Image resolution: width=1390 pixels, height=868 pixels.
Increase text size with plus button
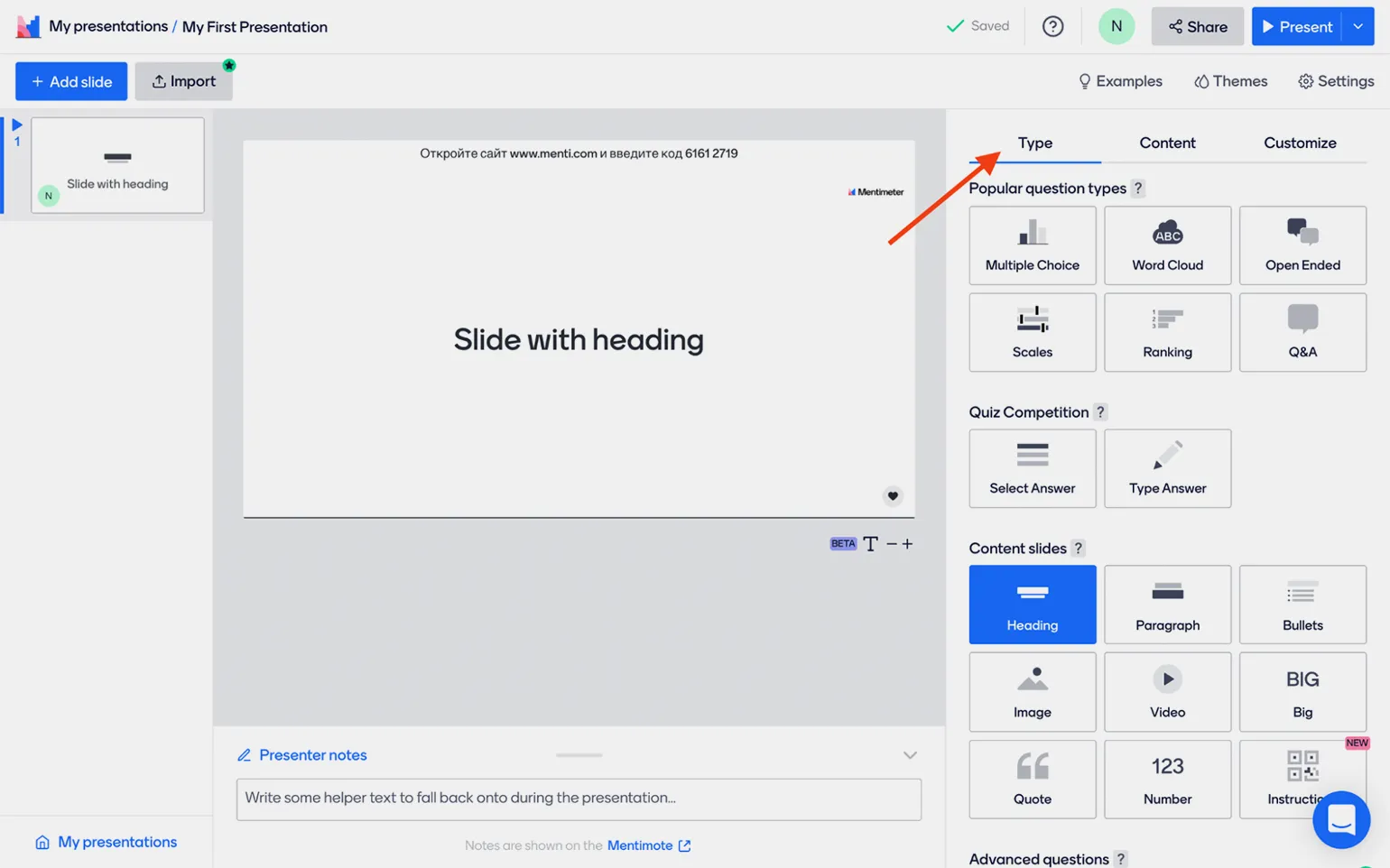[x=907, y=543]
